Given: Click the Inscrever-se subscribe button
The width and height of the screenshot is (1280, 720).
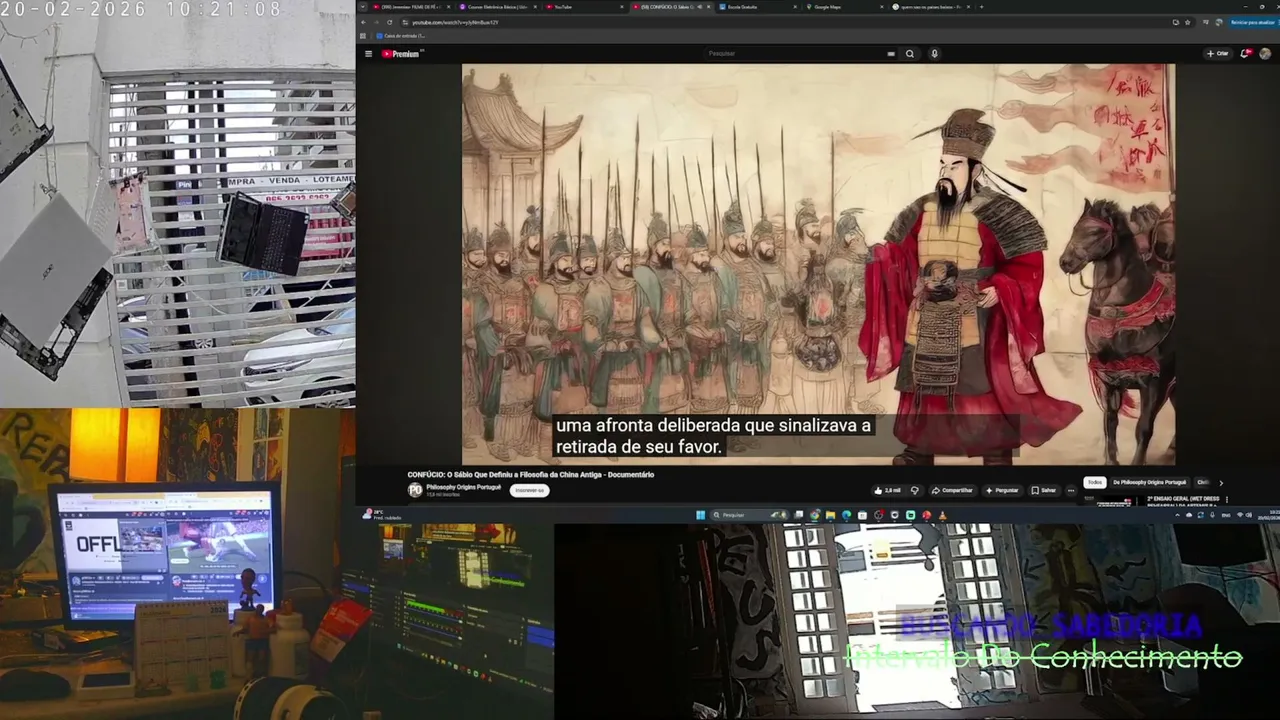Looking at the screenshot, I should [x=528, y=490].
